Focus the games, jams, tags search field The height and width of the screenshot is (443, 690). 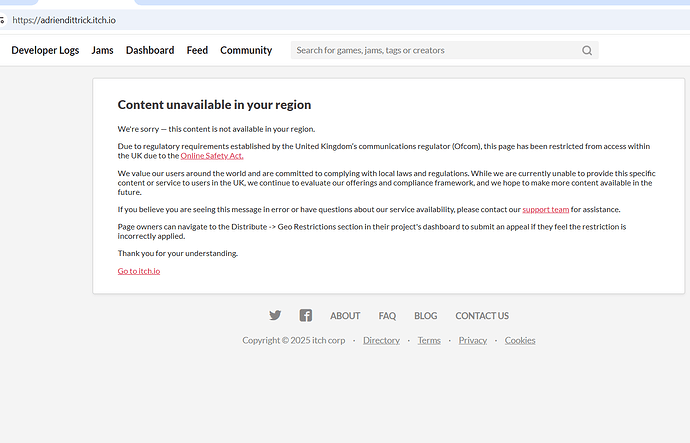coord(435,50)
